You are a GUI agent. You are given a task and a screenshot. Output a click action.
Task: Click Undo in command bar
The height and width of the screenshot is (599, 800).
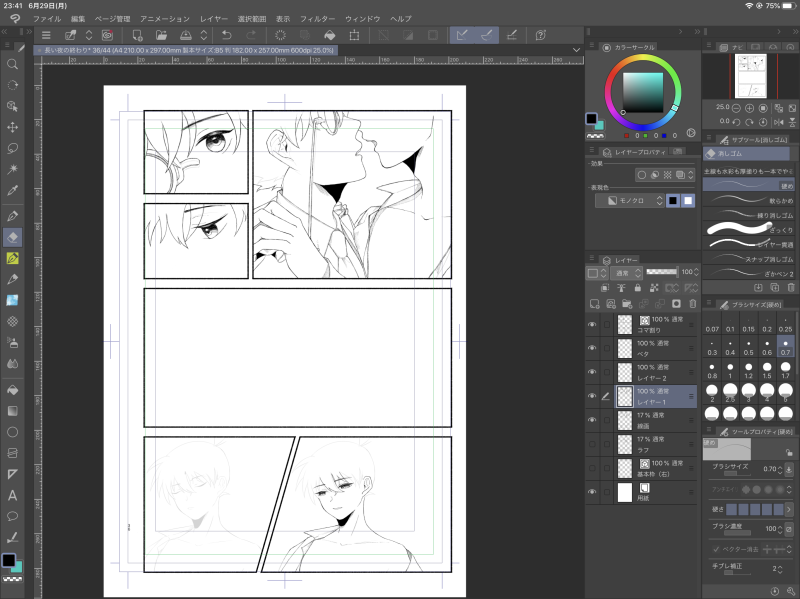point(227,35)
